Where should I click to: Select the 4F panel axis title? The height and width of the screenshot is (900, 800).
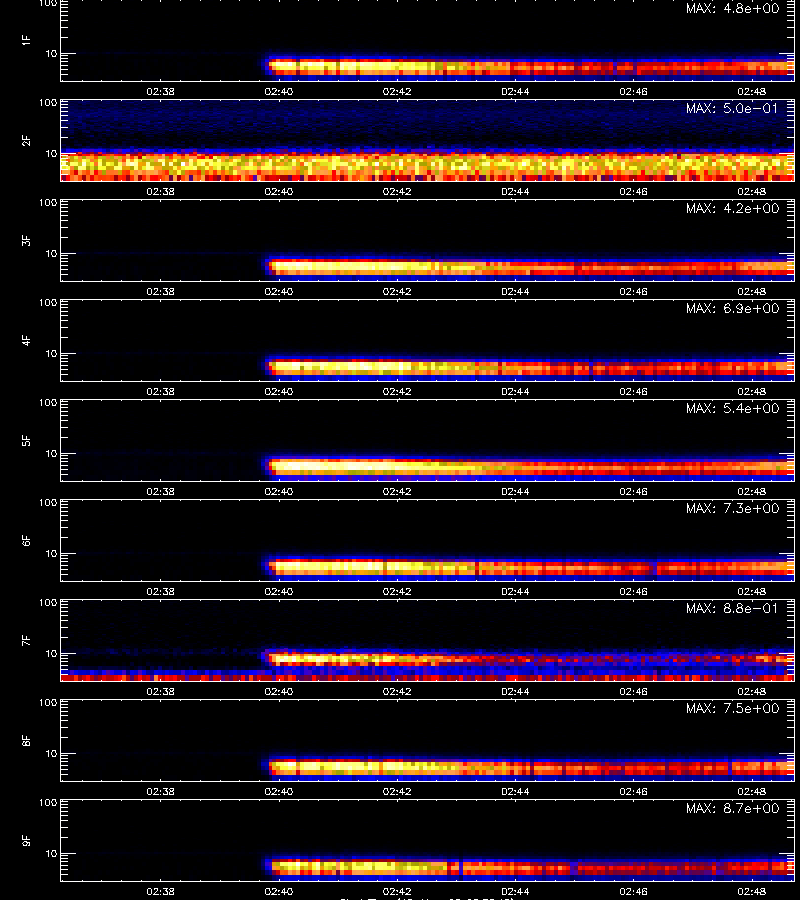(x=26, y=340)
